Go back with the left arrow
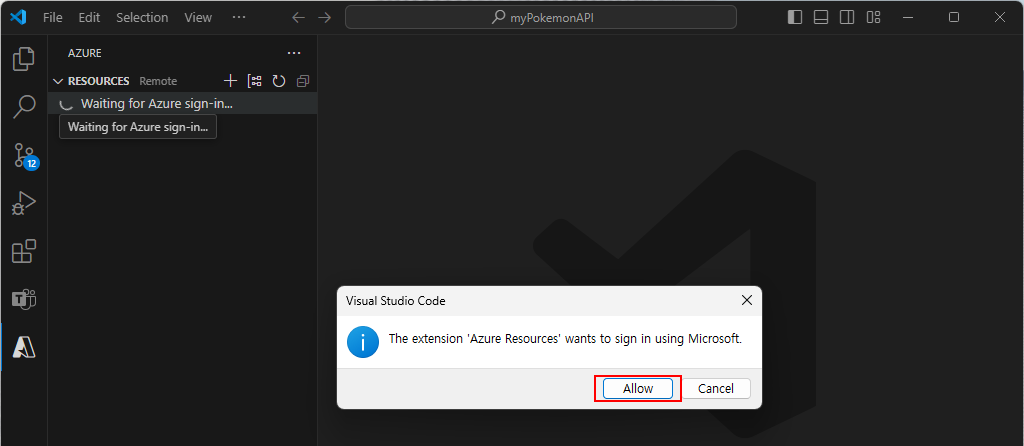Image resolution: width=1024 pixels, height=446 pixels. 298,18
